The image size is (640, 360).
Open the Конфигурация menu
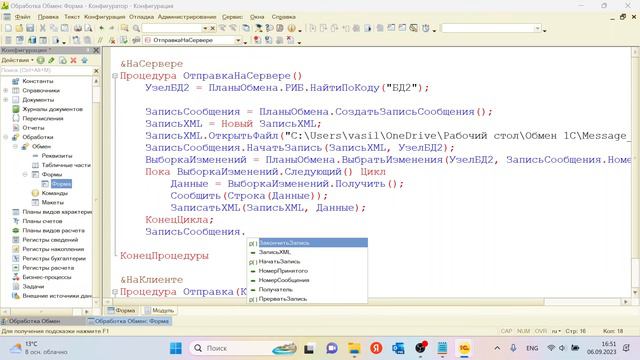tap(104, 17)
